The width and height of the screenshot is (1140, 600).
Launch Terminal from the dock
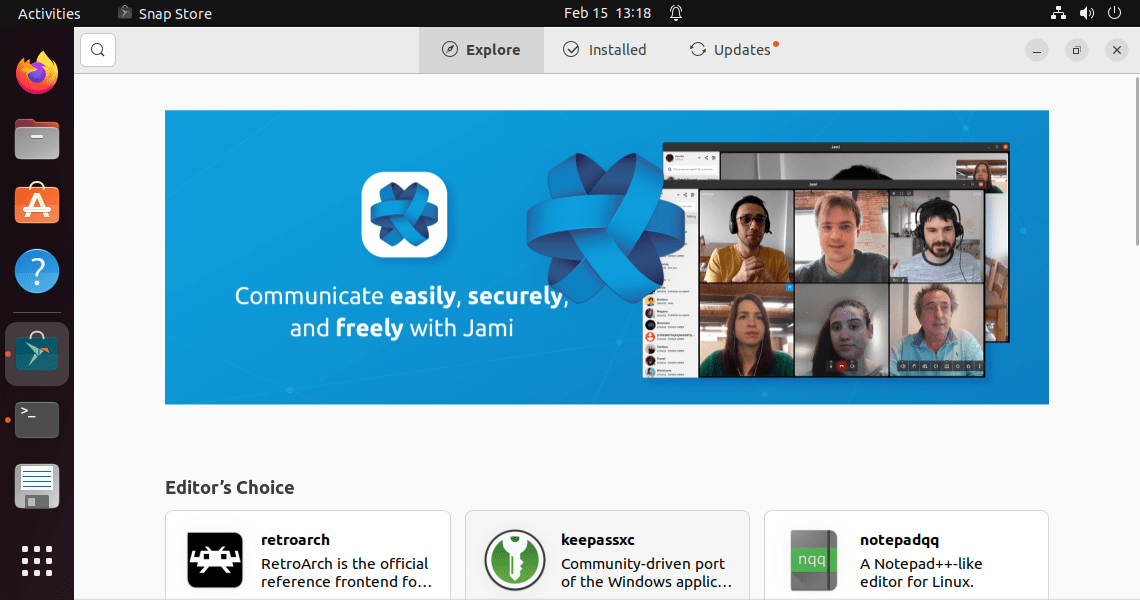pos(37,420)
